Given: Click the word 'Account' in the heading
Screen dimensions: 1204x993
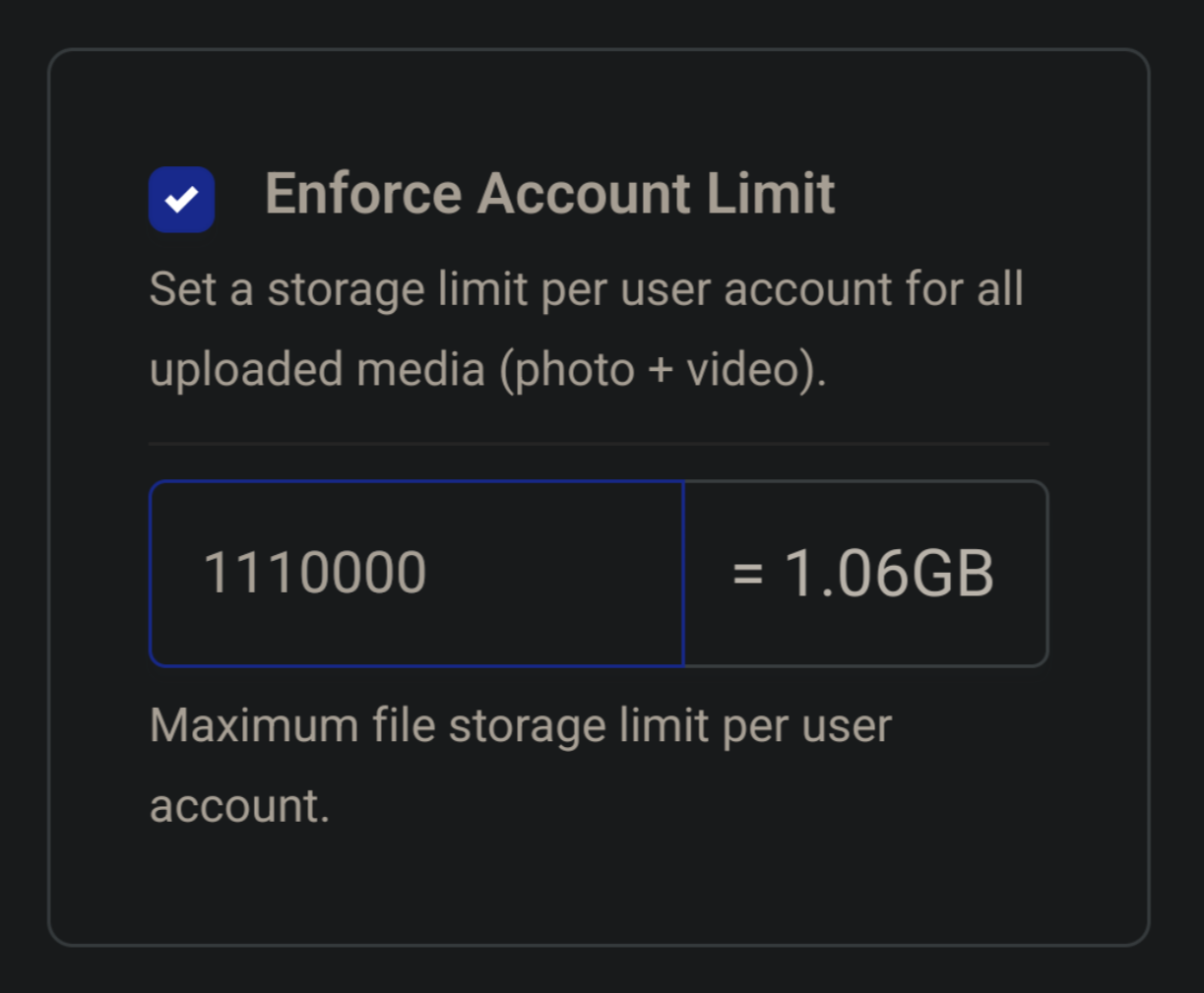Looking at the screenshot, I should tap(584, 193).
